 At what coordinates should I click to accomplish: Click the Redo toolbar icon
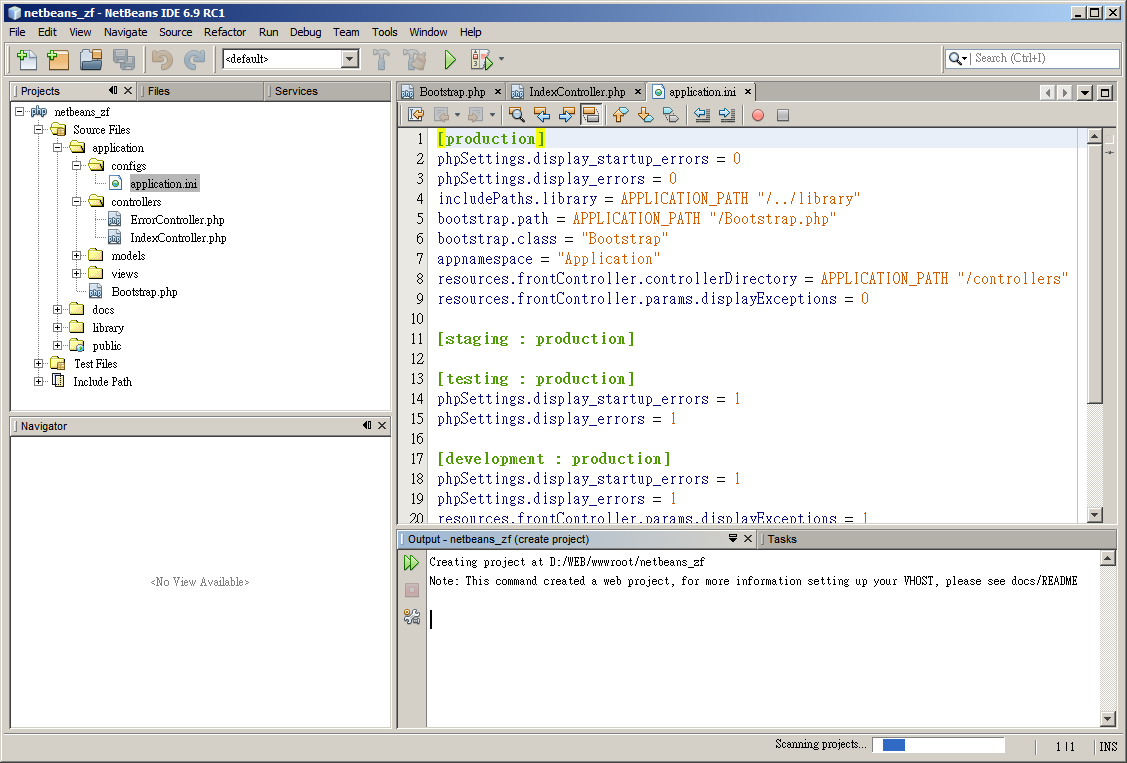[194, 60]
